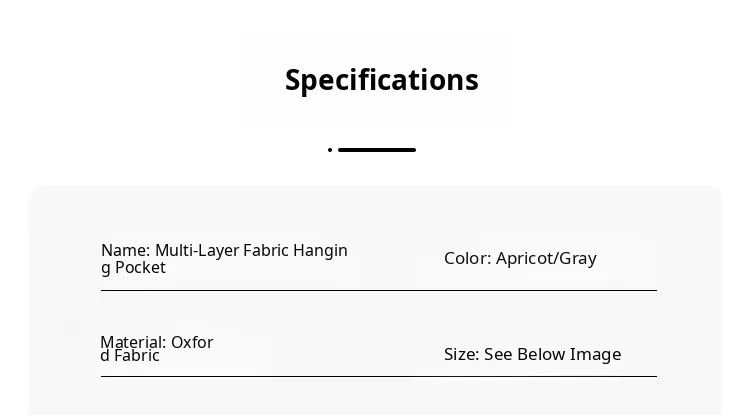Click the "Size:" label
This screenshot has height=415, width=750.
[461, 355]
